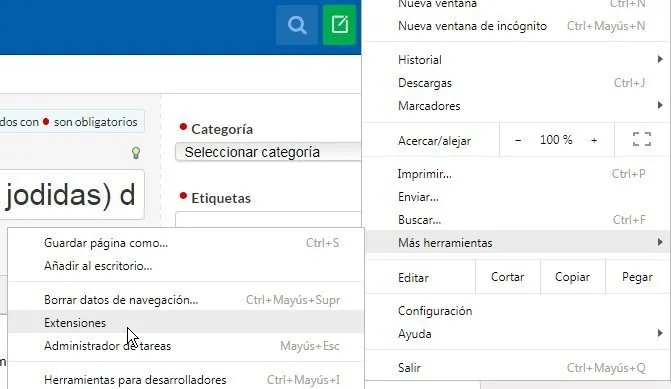Click the blue magnifier search icon
This screenshot has height=389, width=671.
[x=297, y=25]
